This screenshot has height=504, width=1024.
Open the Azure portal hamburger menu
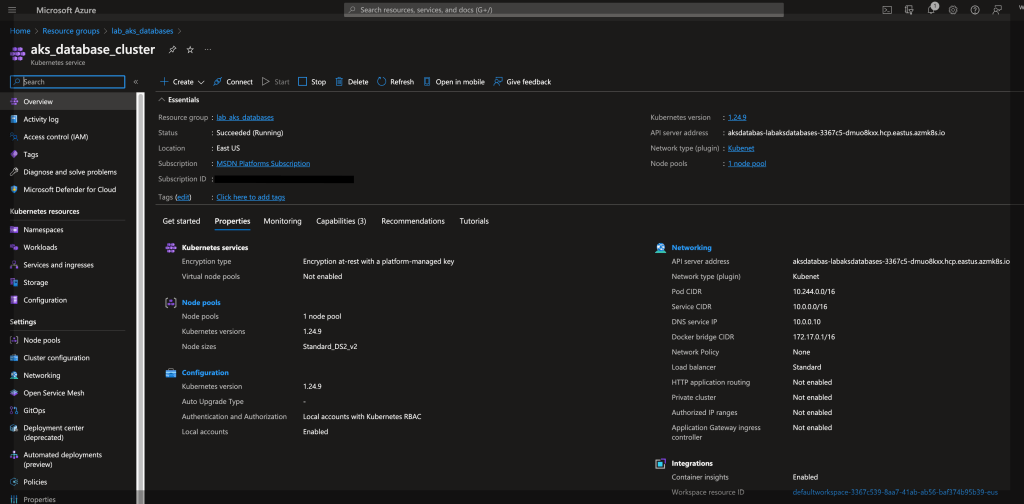tap(12, 9)
